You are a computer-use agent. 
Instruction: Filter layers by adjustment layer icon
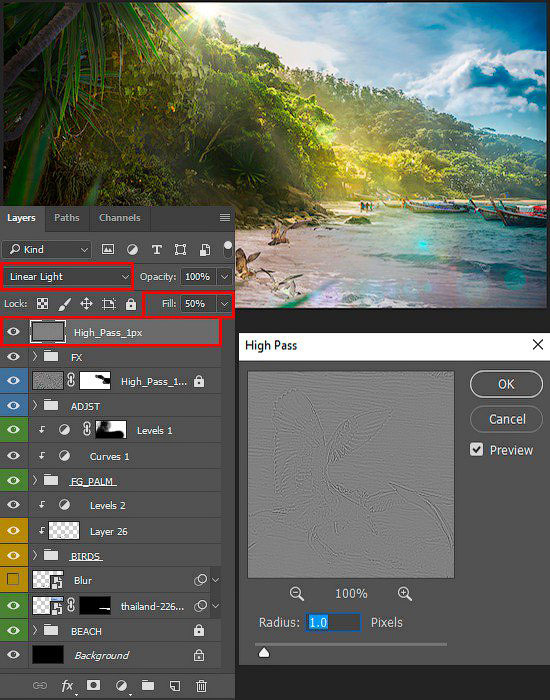tap(132, 249)
